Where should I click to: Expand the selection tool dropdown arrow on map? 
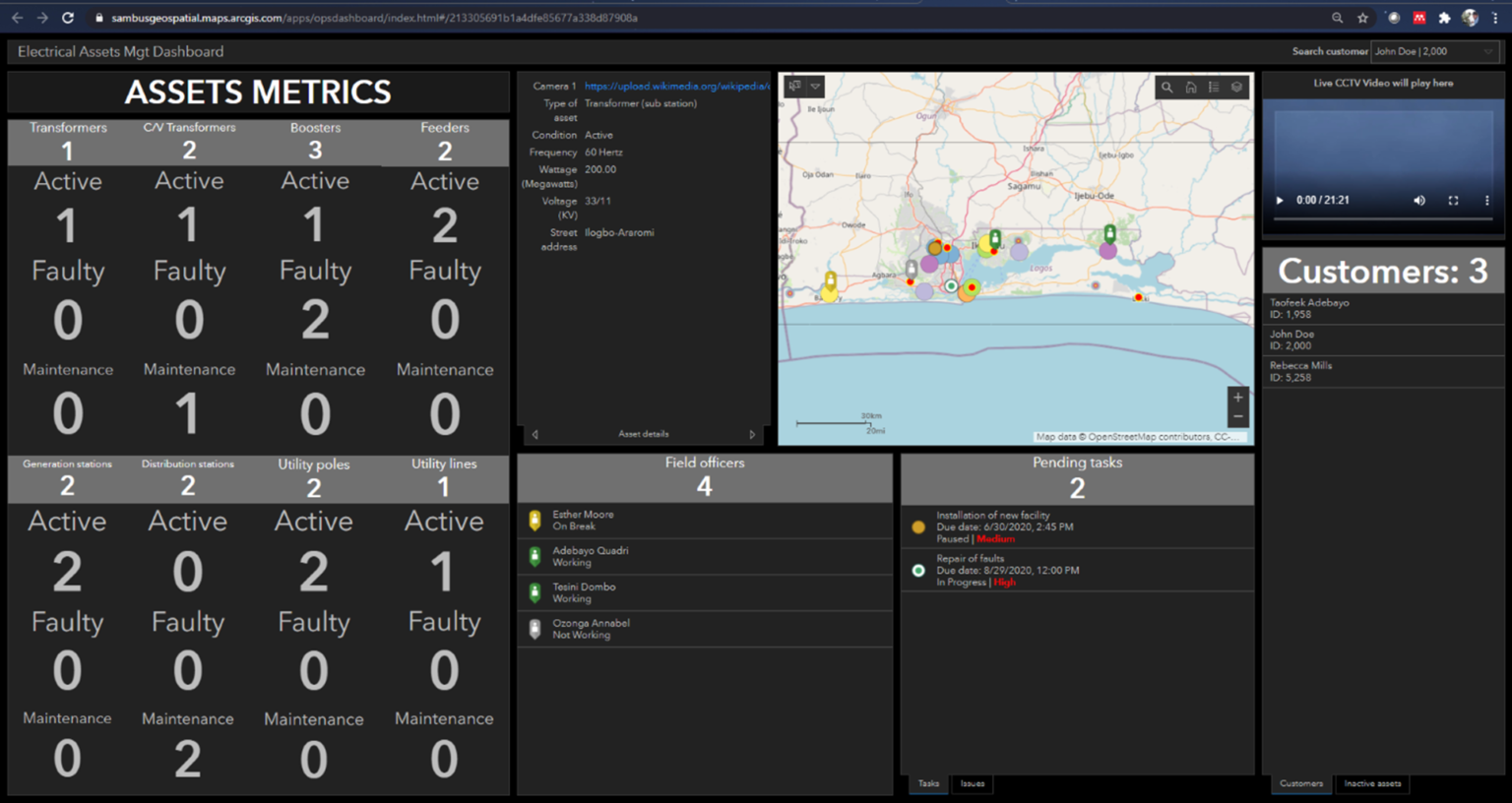(x=814, y=86)
